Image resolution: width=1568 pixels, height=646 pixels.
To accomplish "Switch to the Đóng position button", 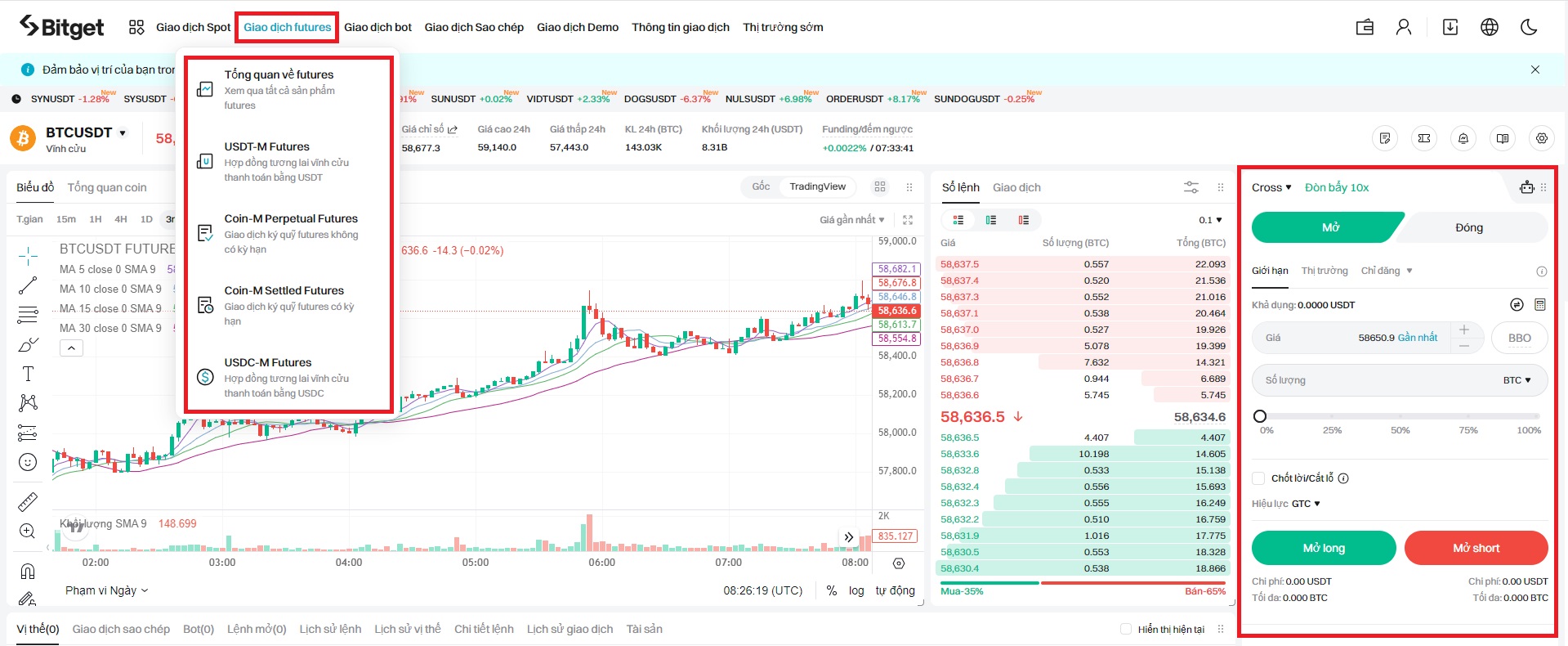I will 1469,227.
